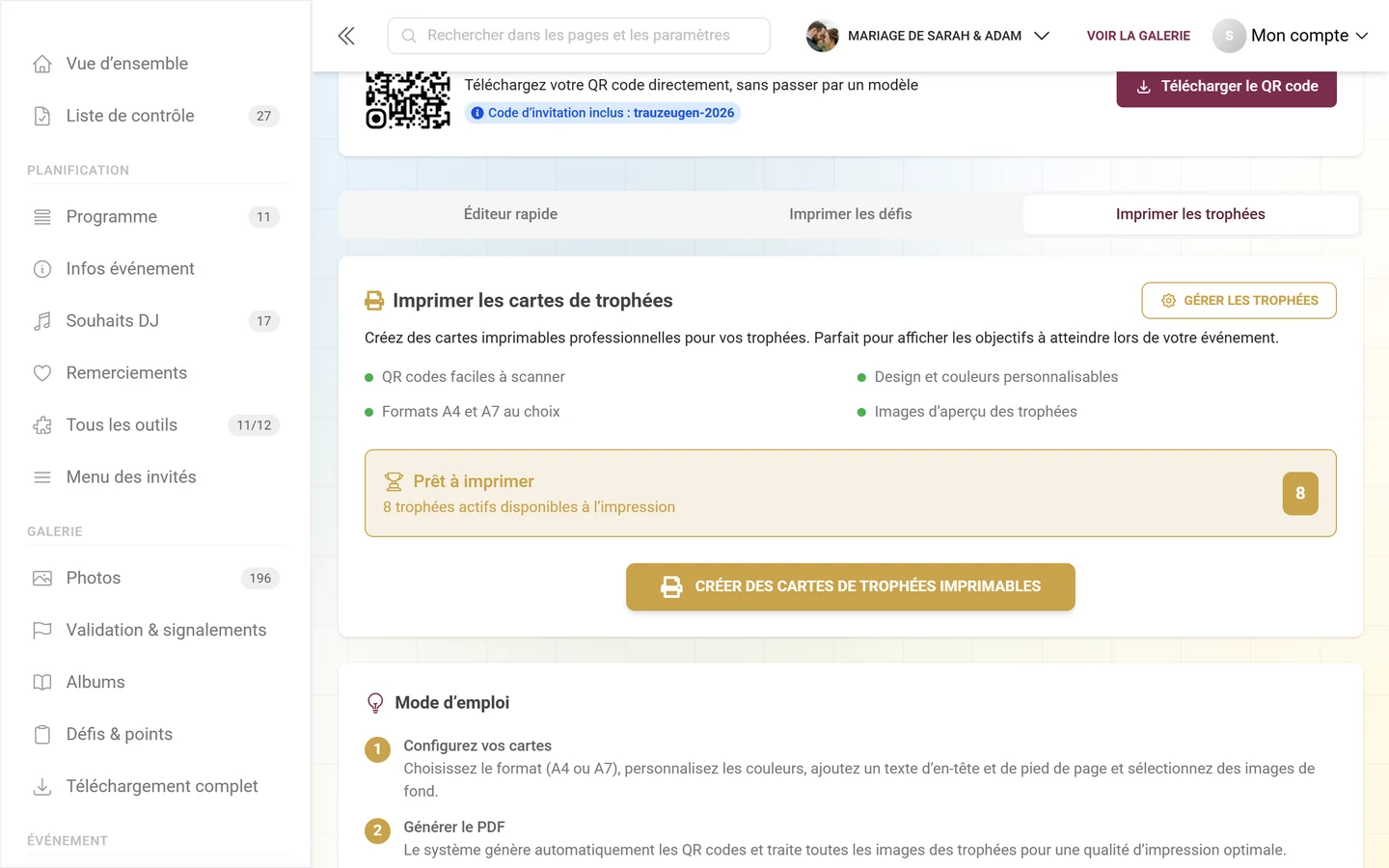
Task: Click the QR code image
Action: (408, 100)
